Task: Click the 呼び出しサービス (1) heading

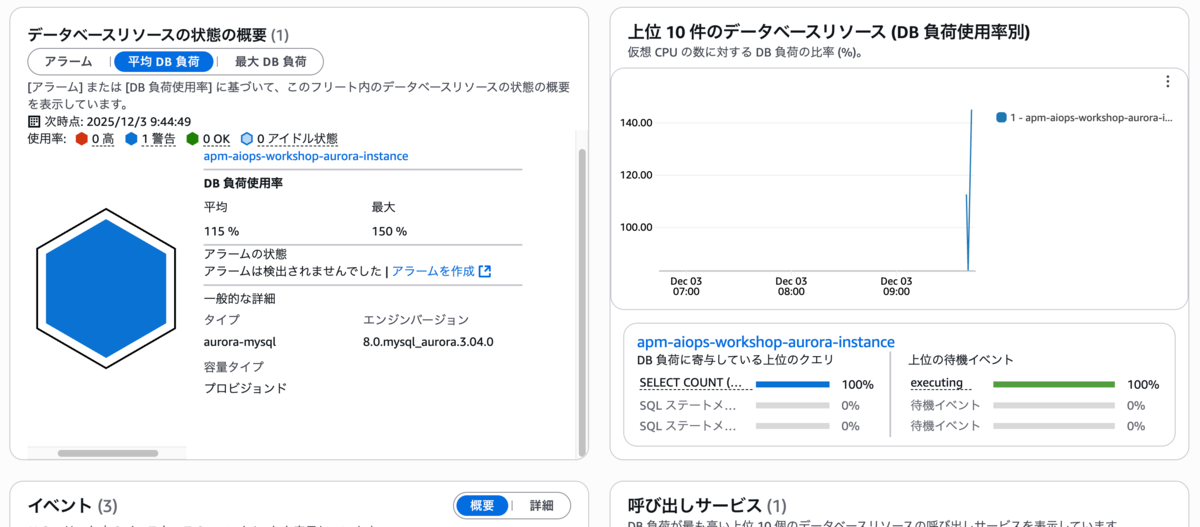Action: (707, 506)
